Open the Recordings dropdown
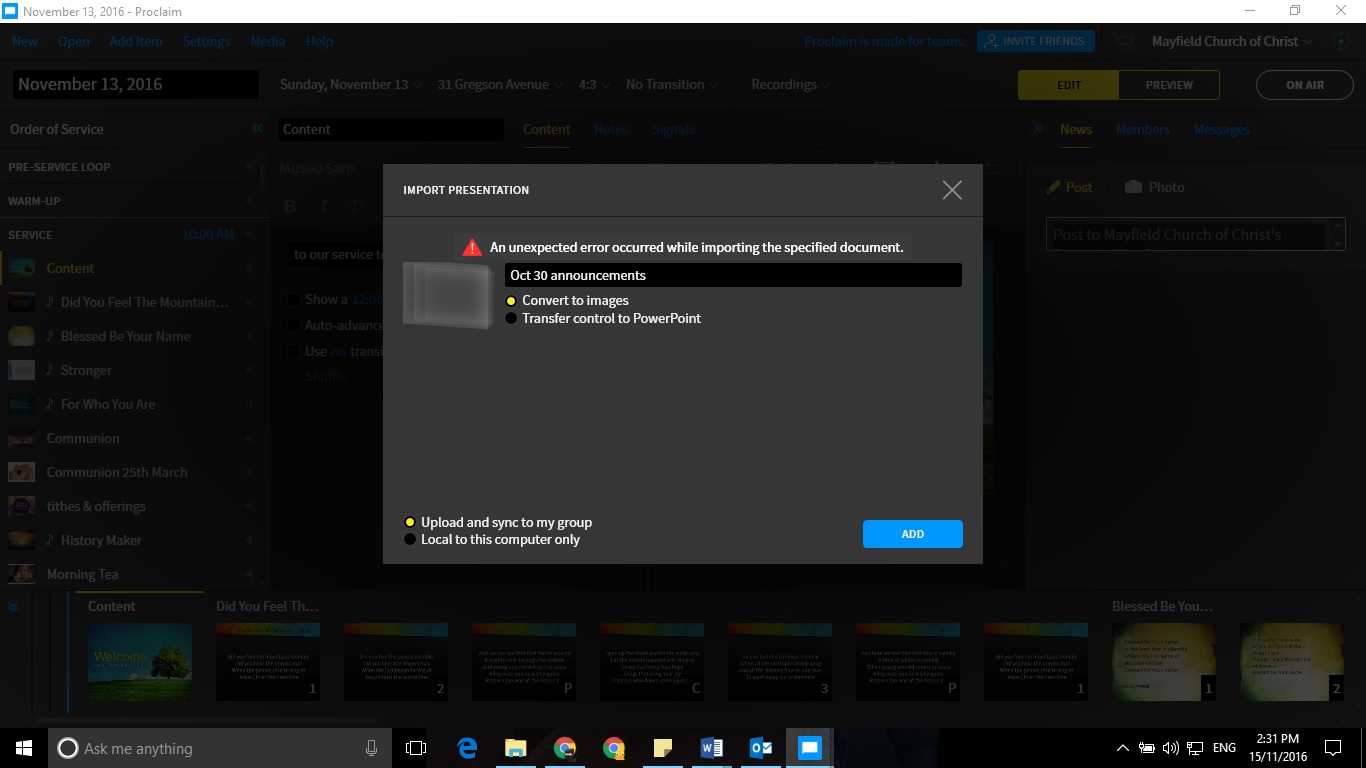This screenshot has width=1366, height=768. [791, 85]
